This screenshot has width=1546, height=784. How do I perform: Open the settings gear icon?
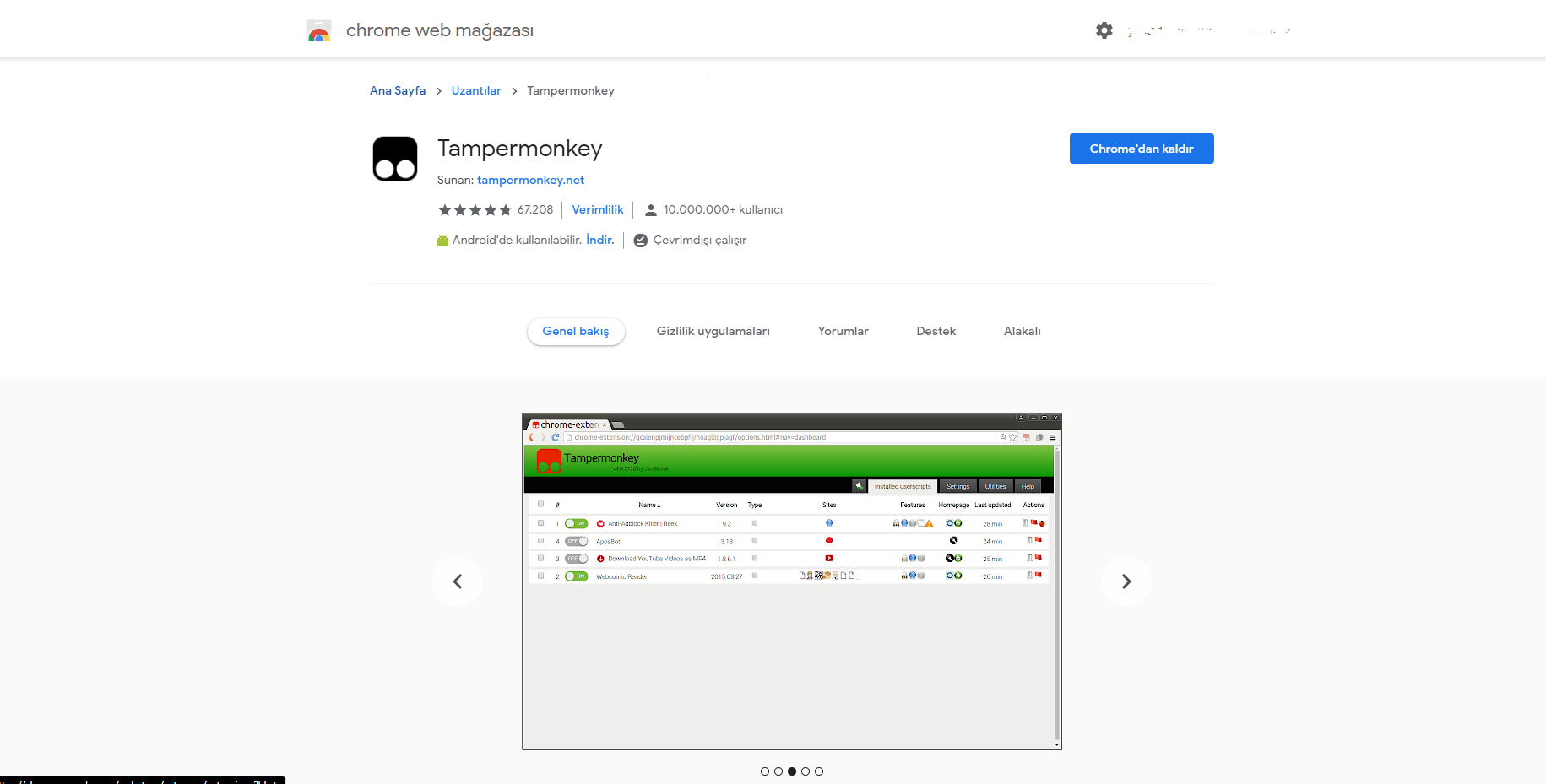click(x=1104, y=30)
